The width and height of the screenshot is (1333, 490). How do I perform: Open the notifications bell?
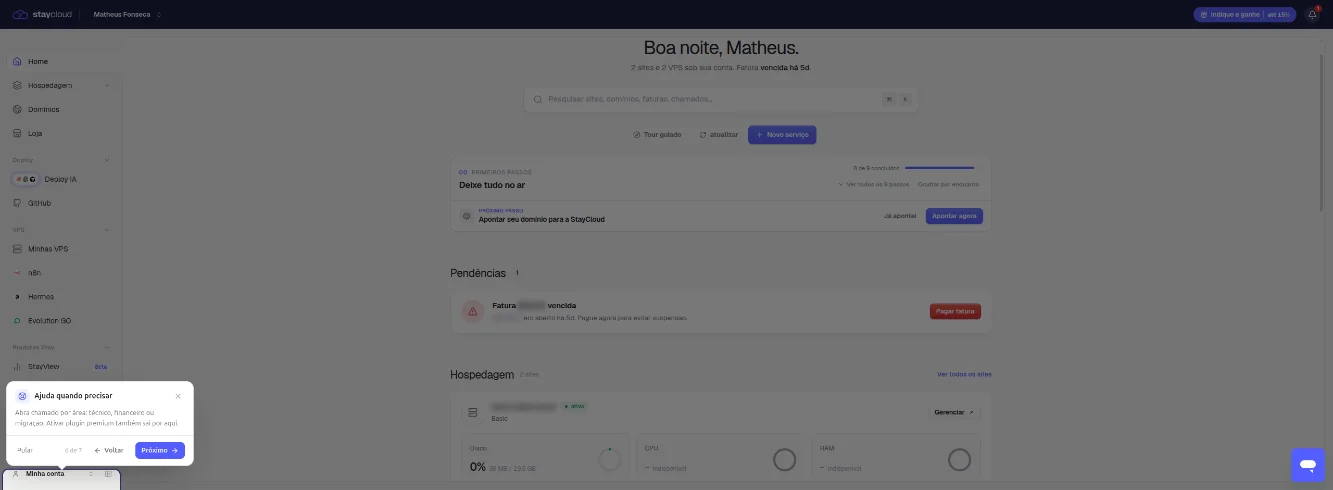click(x=1312, y=15)
